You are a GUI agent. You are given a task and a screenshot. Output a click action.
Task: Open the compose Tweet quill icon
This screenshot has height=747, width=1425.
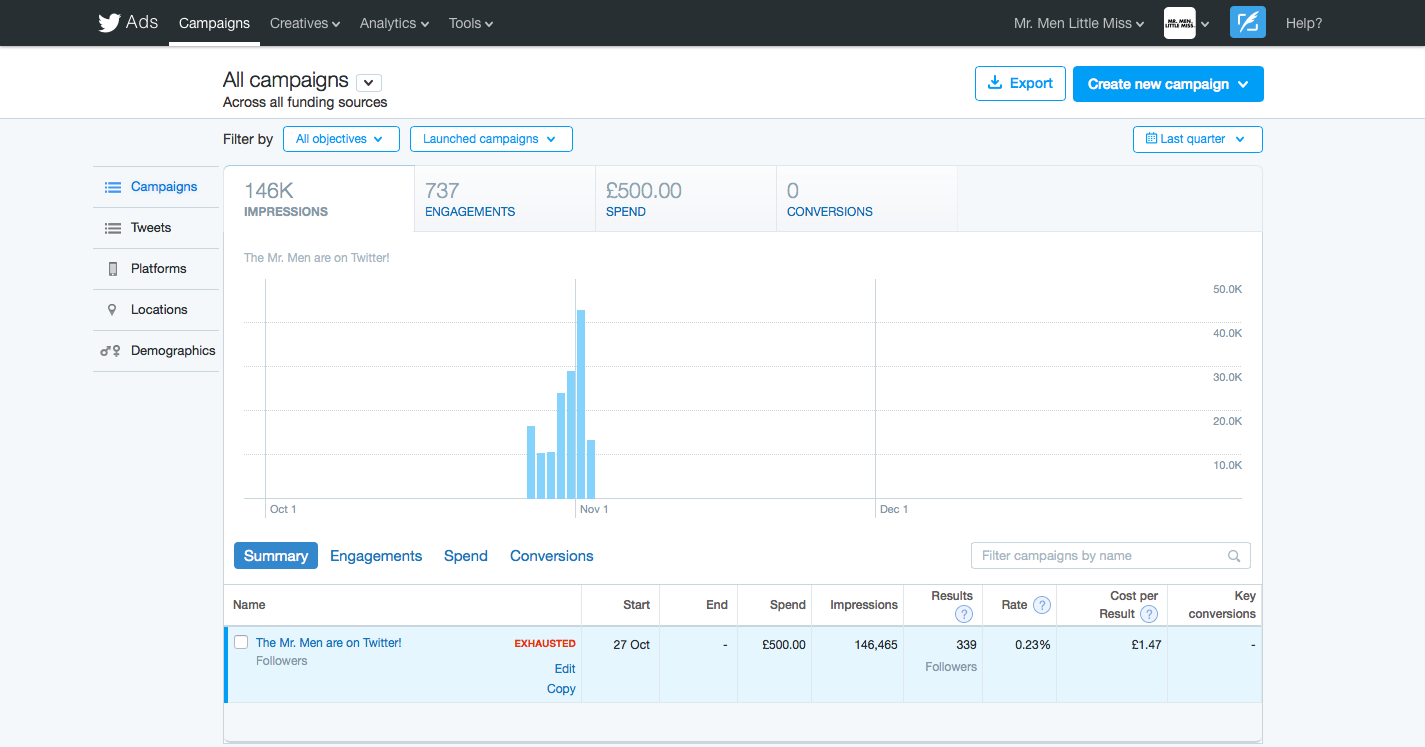(1248, 23)
